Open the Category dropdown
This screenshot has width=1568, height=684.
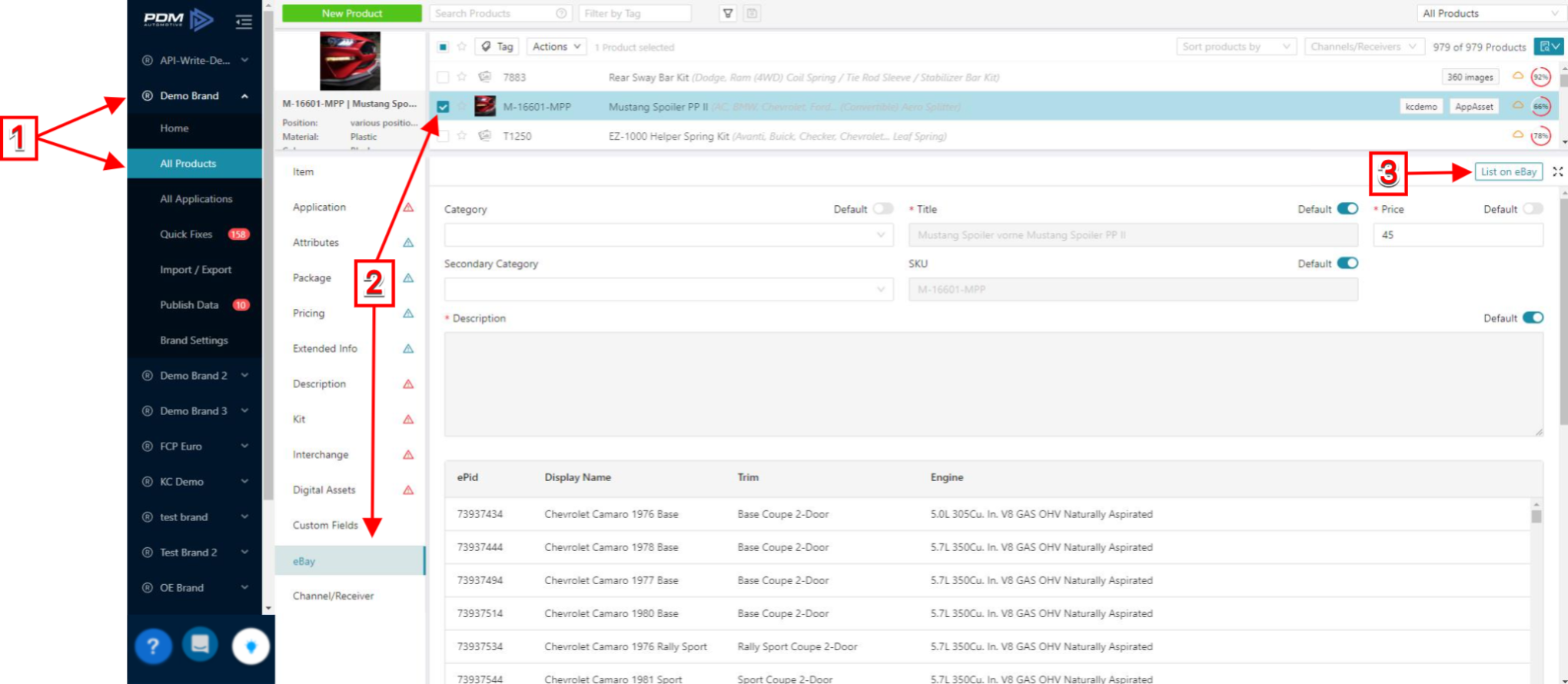[669, 235]
